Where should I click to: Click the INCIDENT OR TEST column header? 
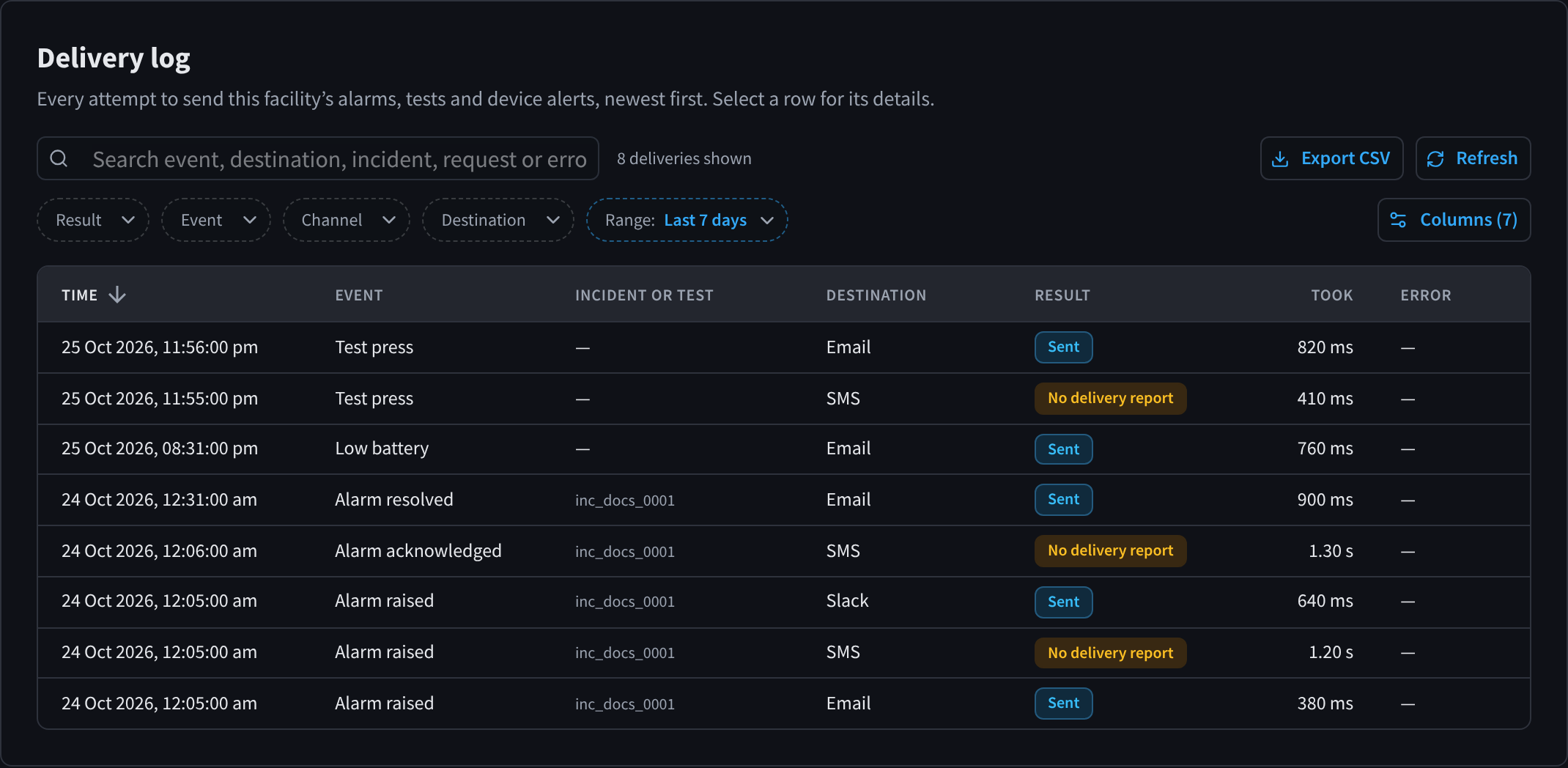click(x=644, y=295)
